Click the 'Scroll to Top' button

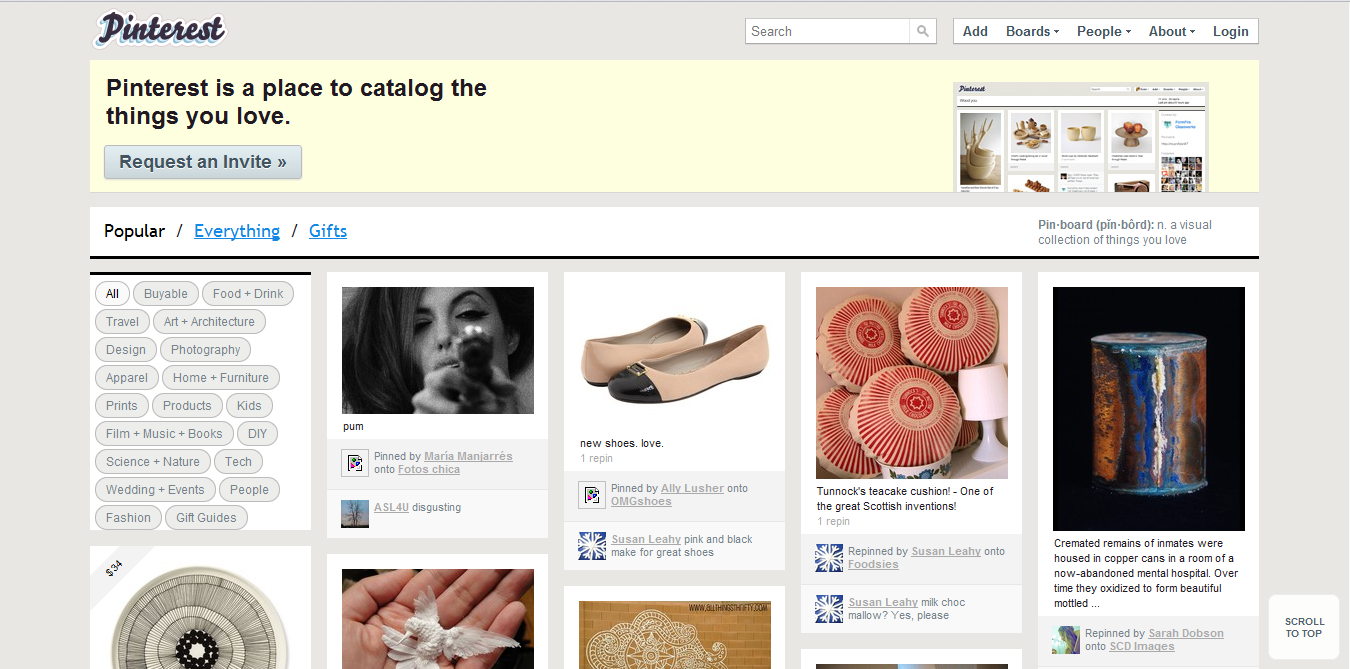point(1304,627)
